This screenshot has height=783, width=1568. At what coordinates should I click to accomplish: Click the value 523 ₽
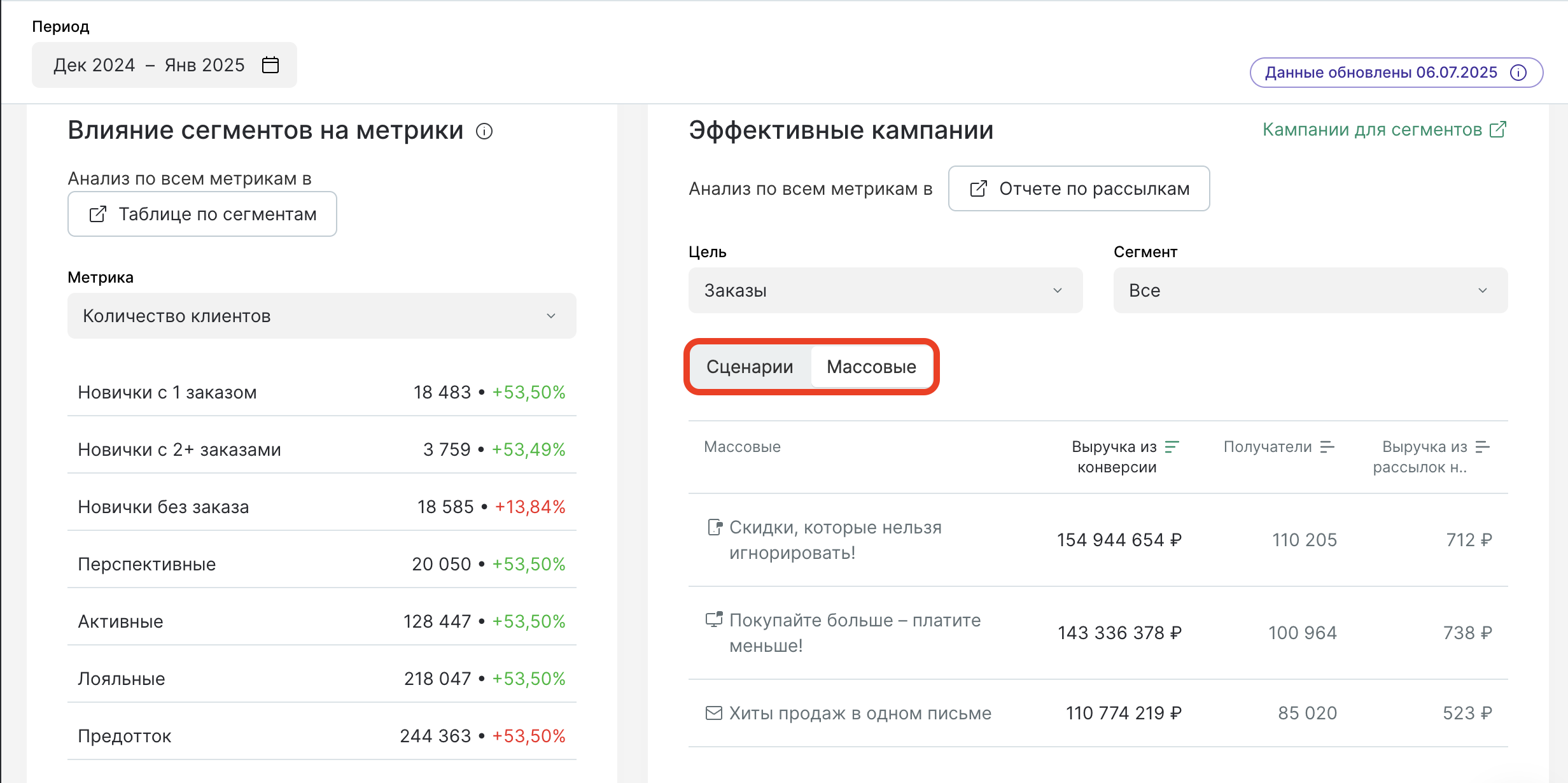click(1467, 713)
